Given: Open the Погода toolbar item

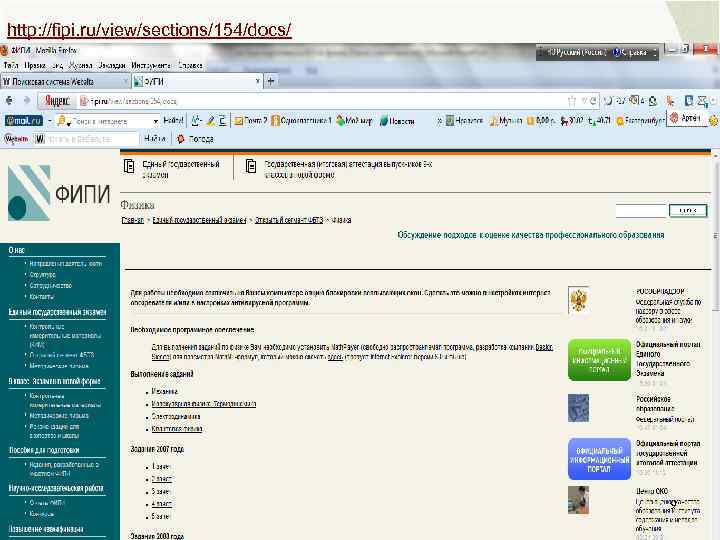Looking at the screenshot, I should pyautogui.click(x=196, y=139).
